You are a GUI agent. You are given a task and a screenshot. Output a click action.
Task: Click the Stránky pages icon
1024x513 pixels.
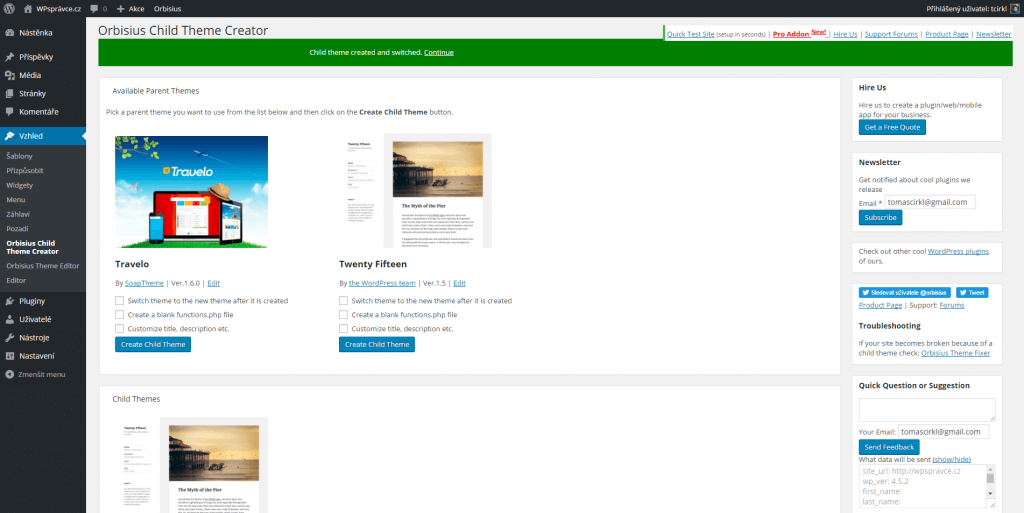coord(9,93)
